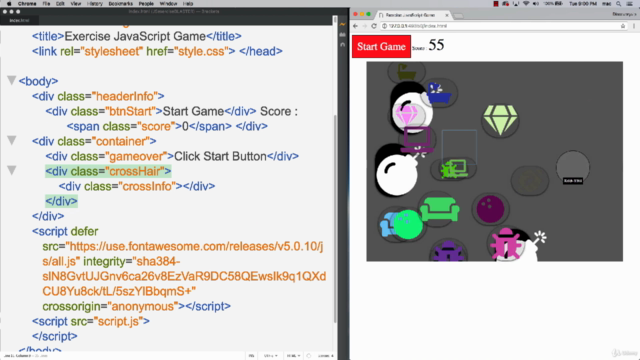Click Chrome forward arrow button
This screenshot has height=360, width=640.
pos(364,26)
